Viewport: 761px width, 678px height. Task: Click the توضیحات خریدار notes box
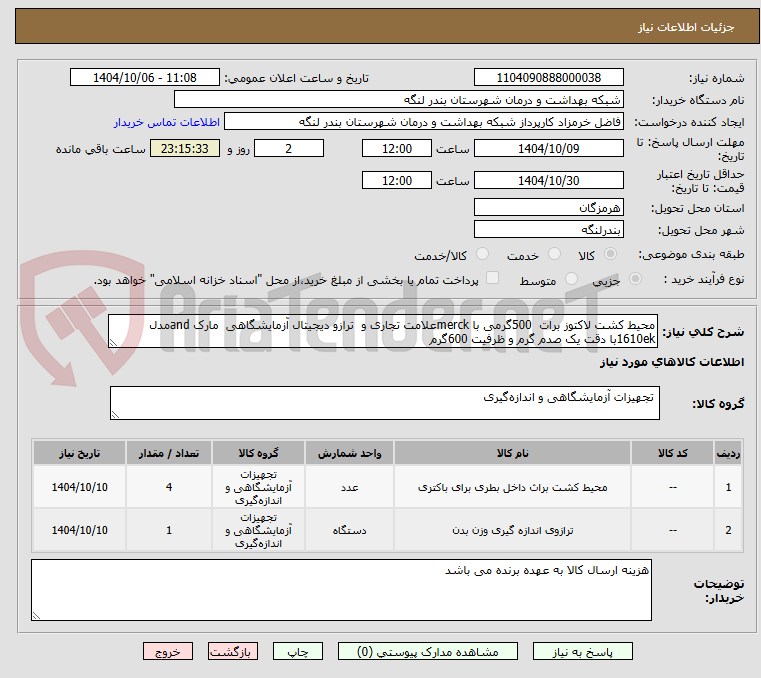tap(341, 590)
